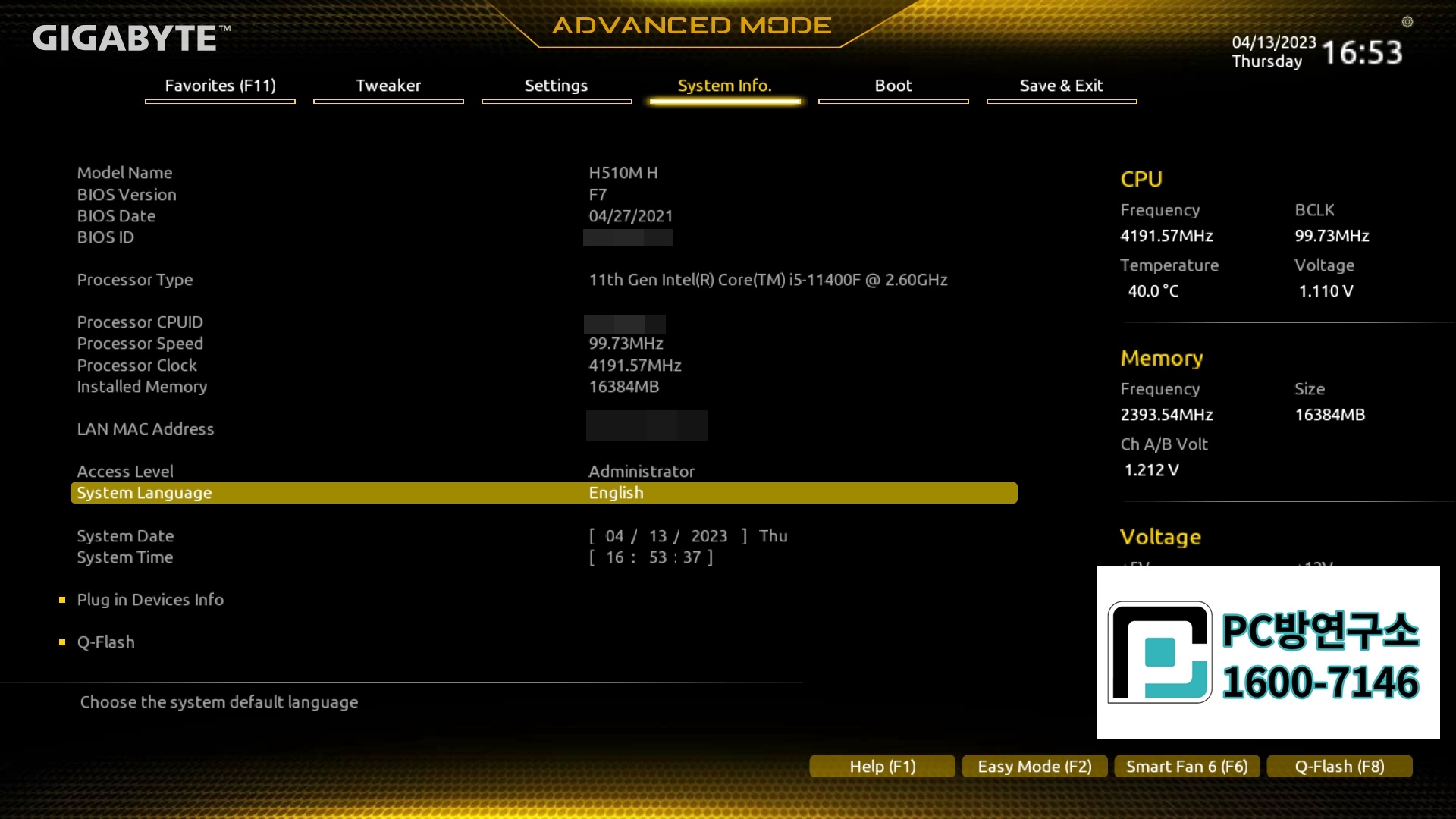Image resolution: width=1456 pixels, height=819 pixels.
Task: Switch to the Tweaker tab
Action: pos(388,86)
